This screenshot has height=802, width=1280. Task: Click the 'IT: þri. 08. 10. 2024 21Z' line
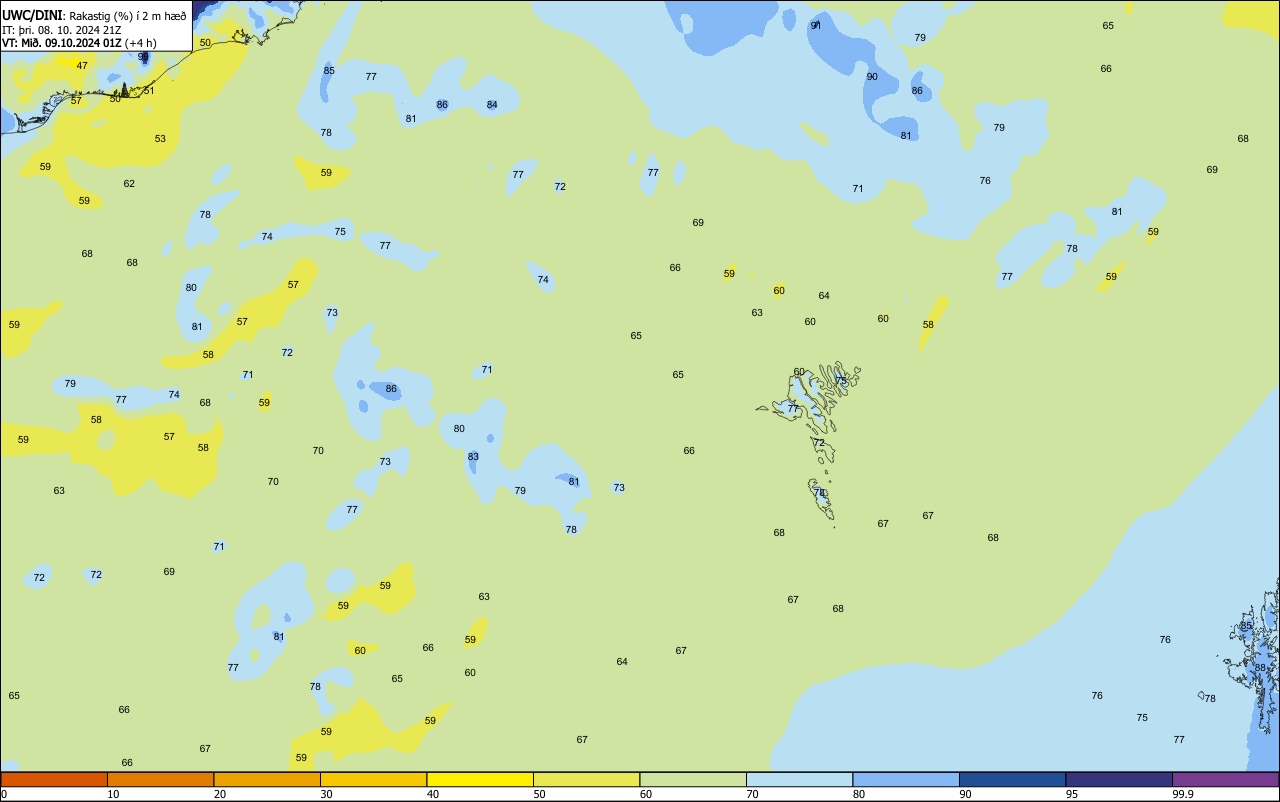[x=62, y=30]
